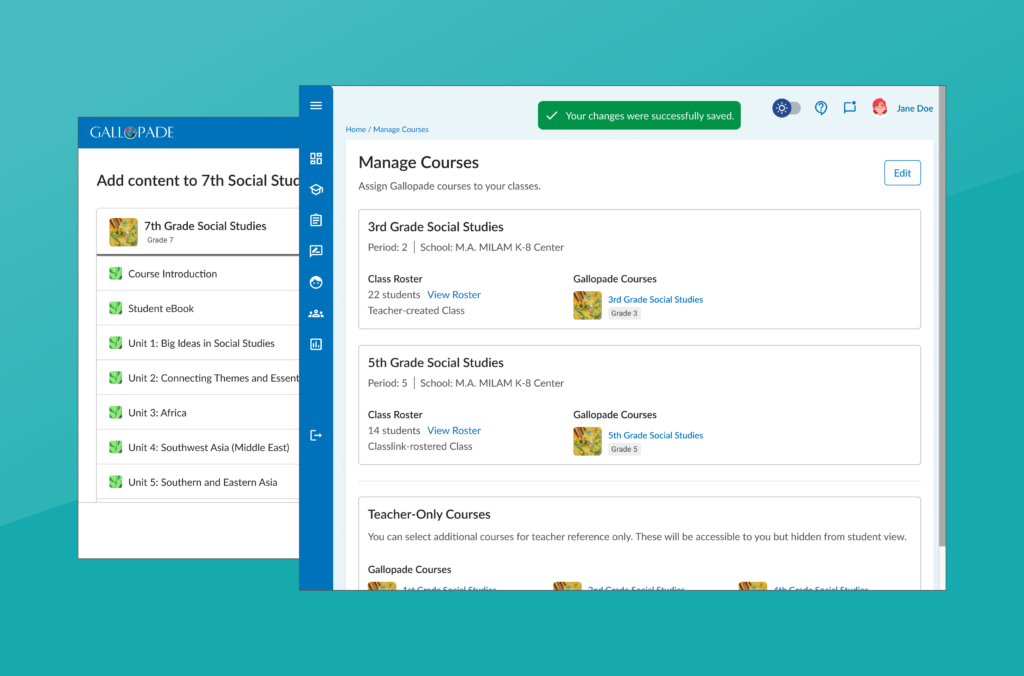Click the Manage Courses page scrollbar
The image size is (1024, 676).
942,317
